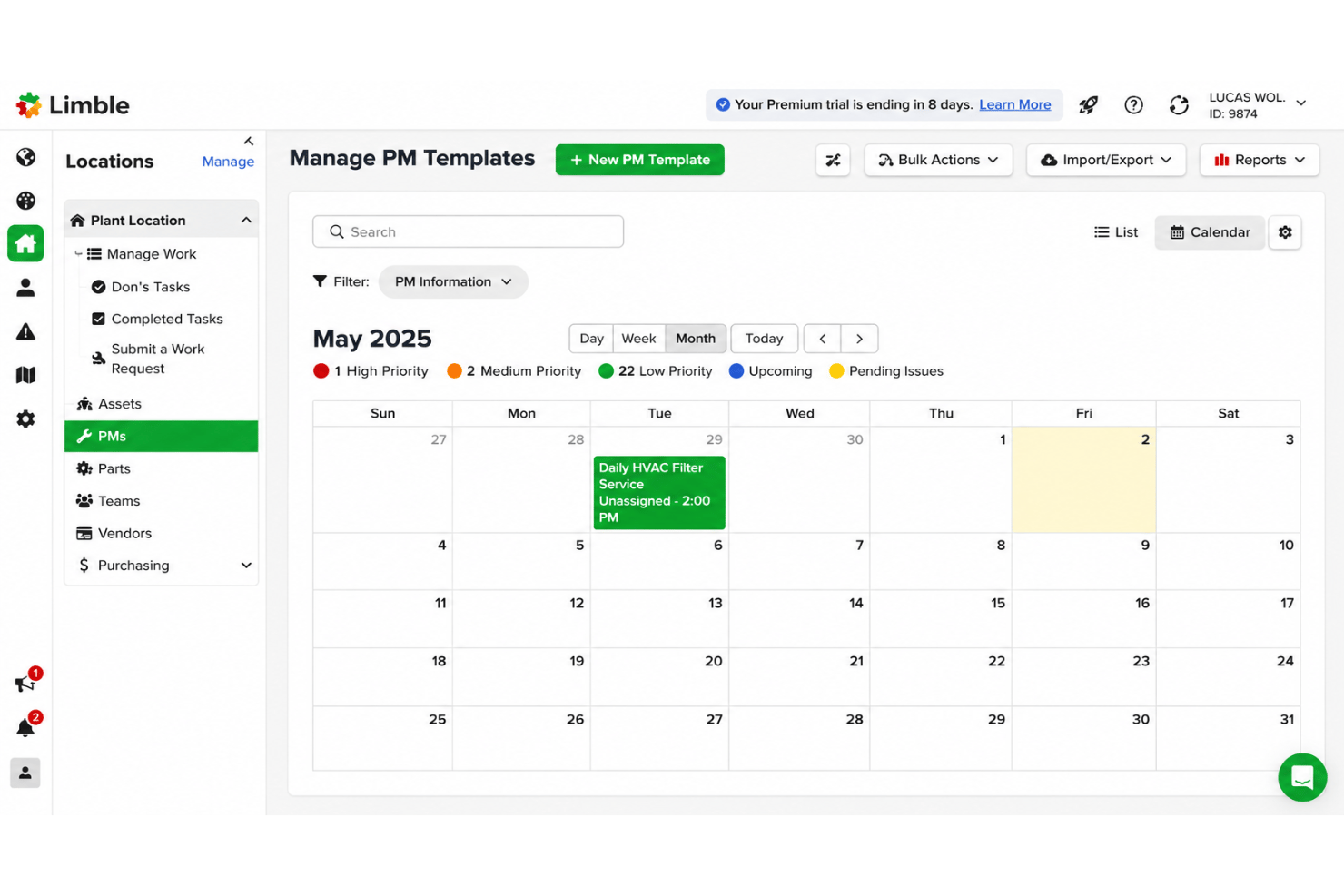Follow the Learn More trial link
Image resolution: width=1344 pixels, height=896 pixels.
[1015, 104]
